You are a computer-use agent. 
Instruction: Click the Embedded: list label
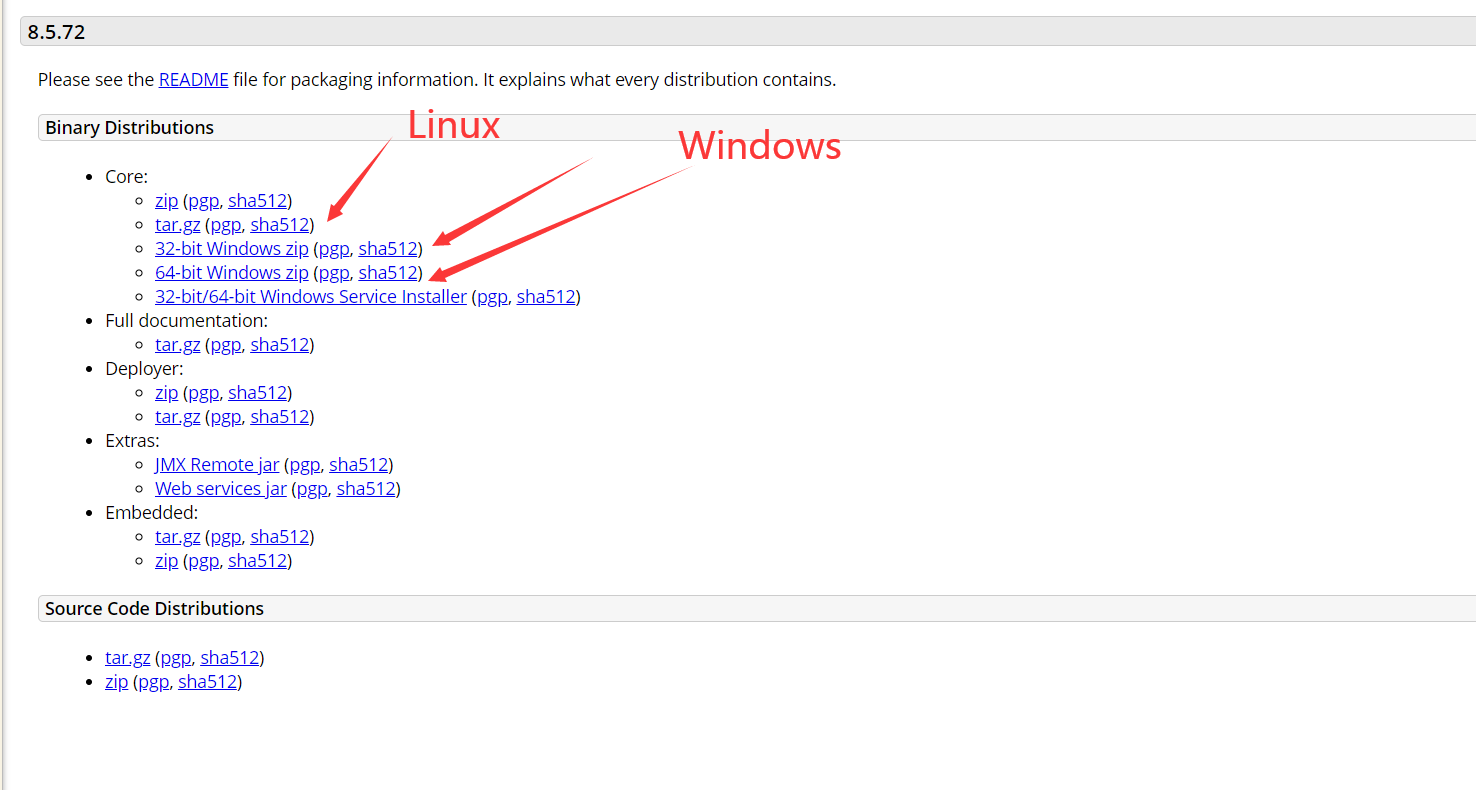(x=151, y=513)
